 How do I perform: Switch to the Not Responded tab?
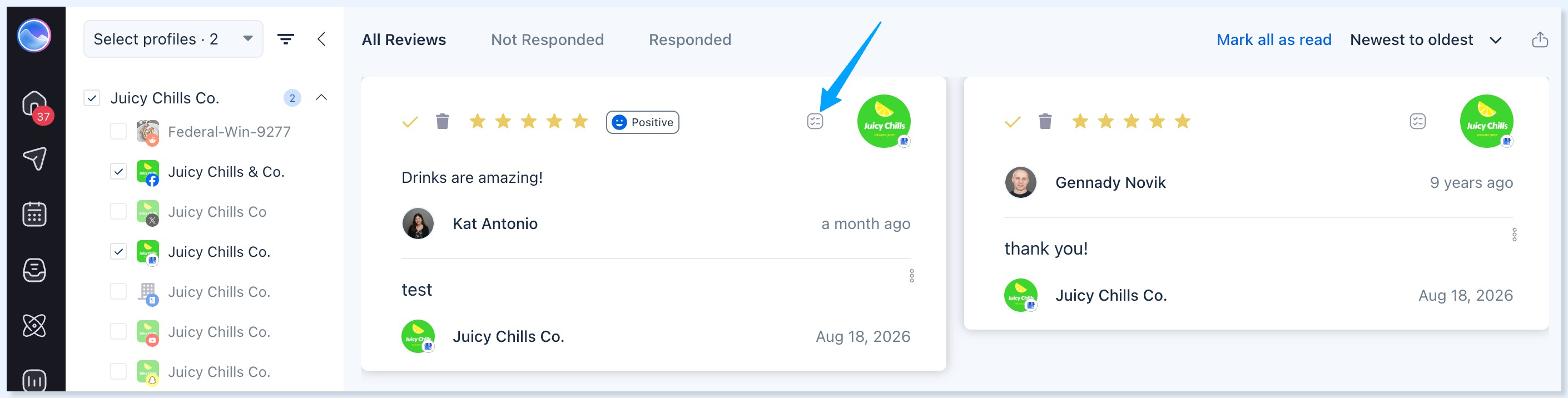tap(547, 39)
